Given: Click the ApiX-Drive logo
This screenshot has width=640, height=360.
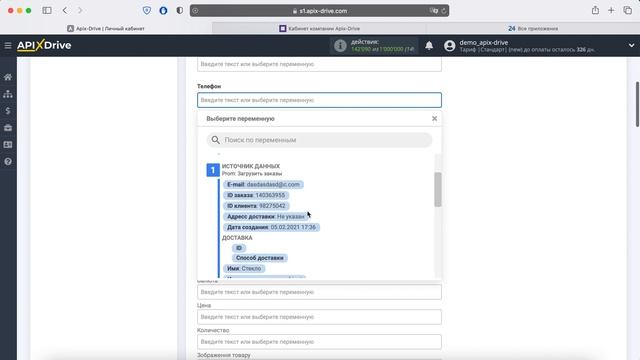Looking at the screenshot, I should point(44,45).
